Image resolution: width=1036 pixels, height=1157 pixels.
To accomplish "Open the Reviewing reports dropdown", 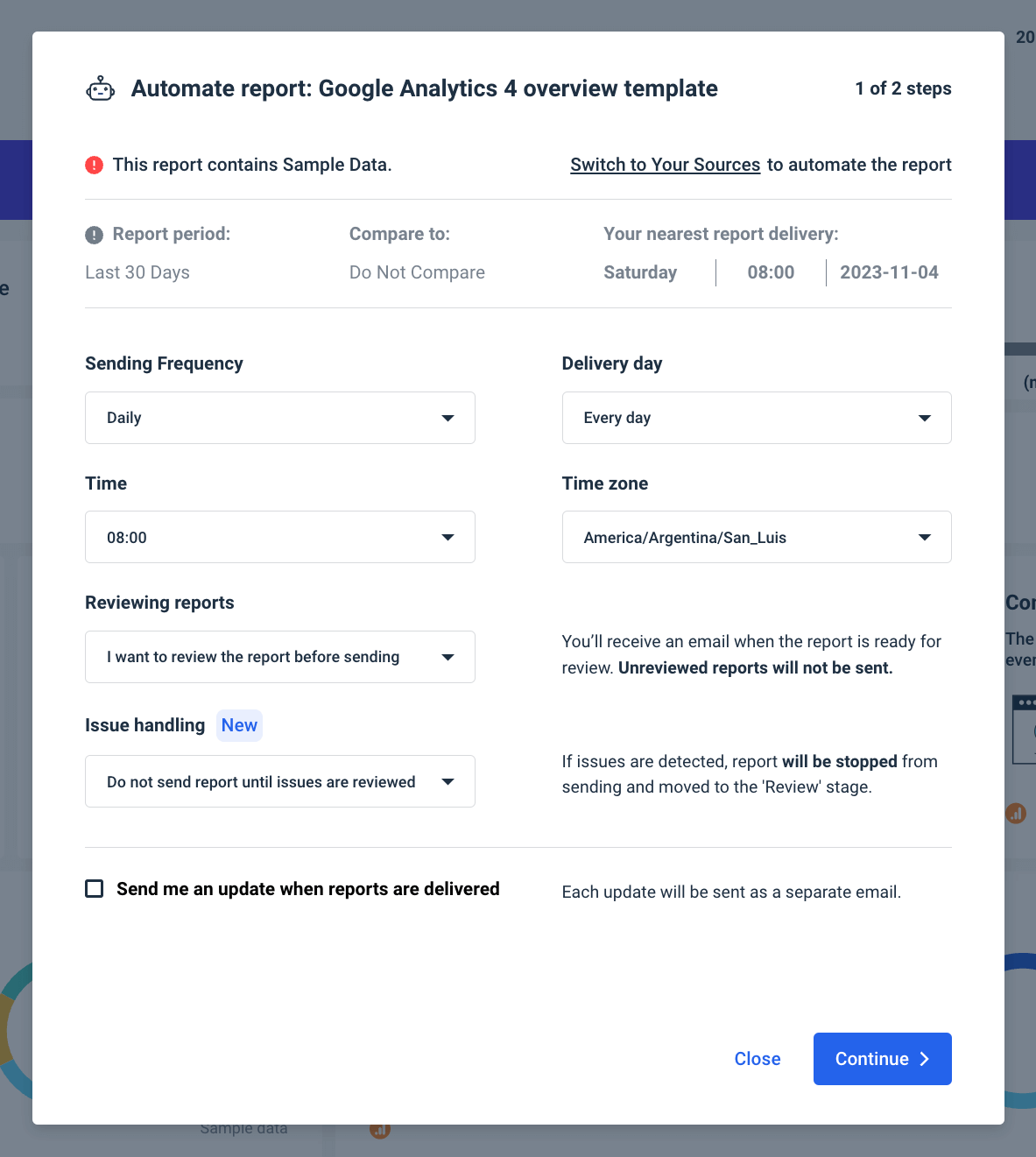I will pyautogui.click(x=279, y=657).
